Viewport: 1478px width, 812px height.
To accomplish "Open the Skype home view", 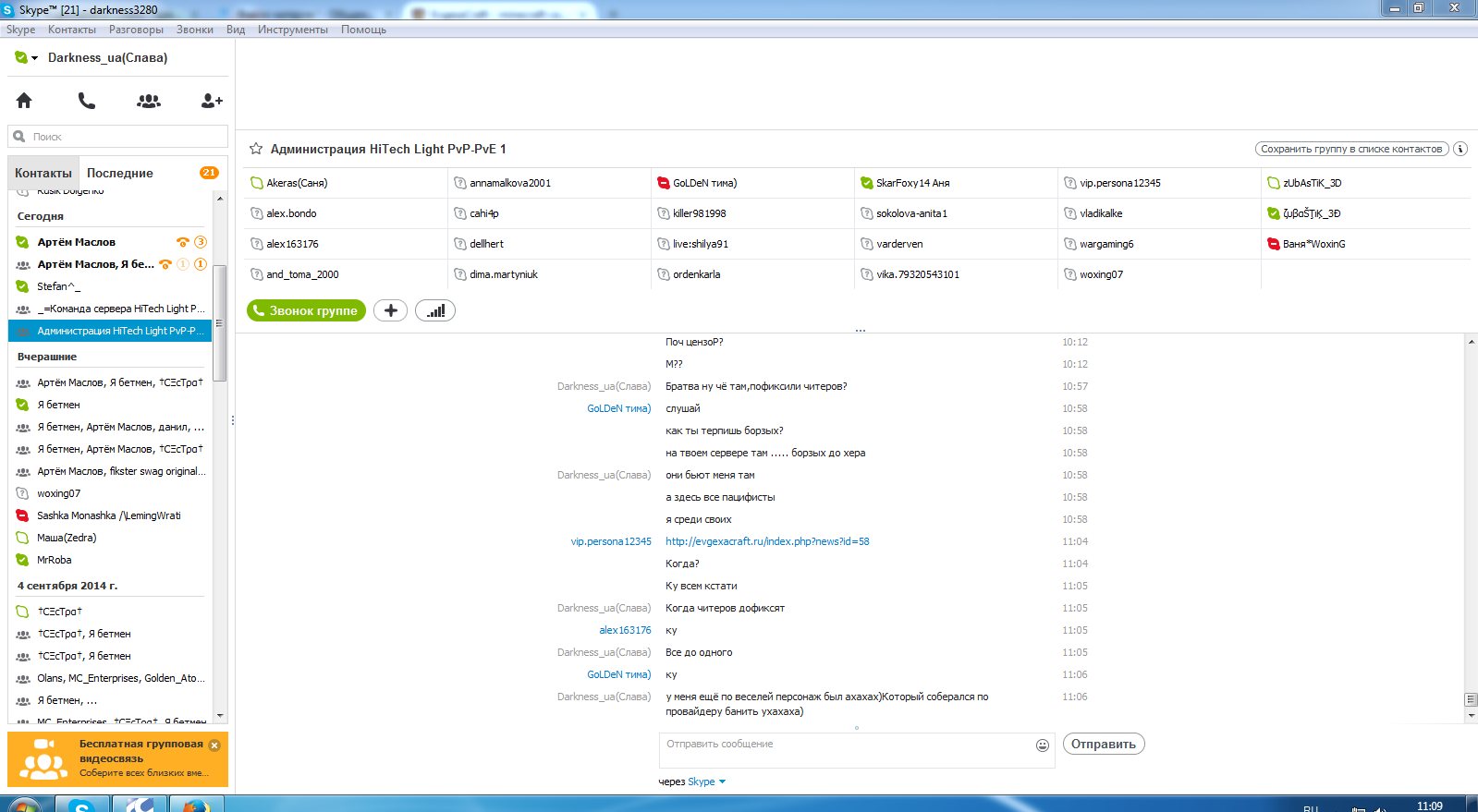I will pos(24,101).
